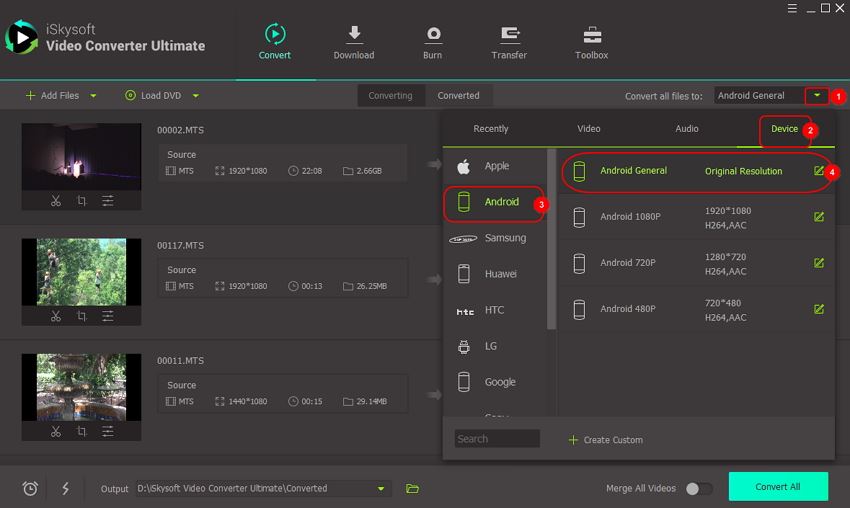Switch to the Audio format tab
This screenshot has width=850, height=508.
[687, 128]
